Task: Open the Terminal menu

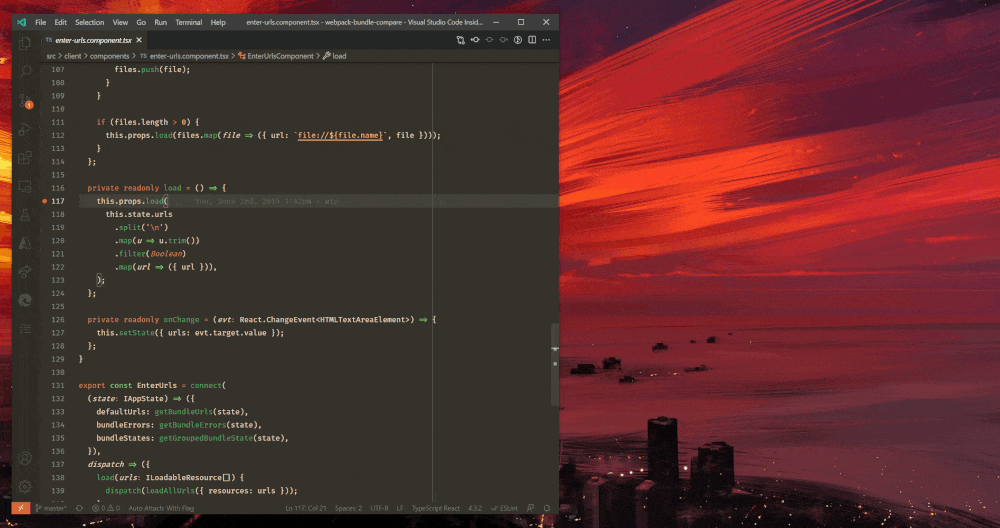Action: tap(188, 21)
